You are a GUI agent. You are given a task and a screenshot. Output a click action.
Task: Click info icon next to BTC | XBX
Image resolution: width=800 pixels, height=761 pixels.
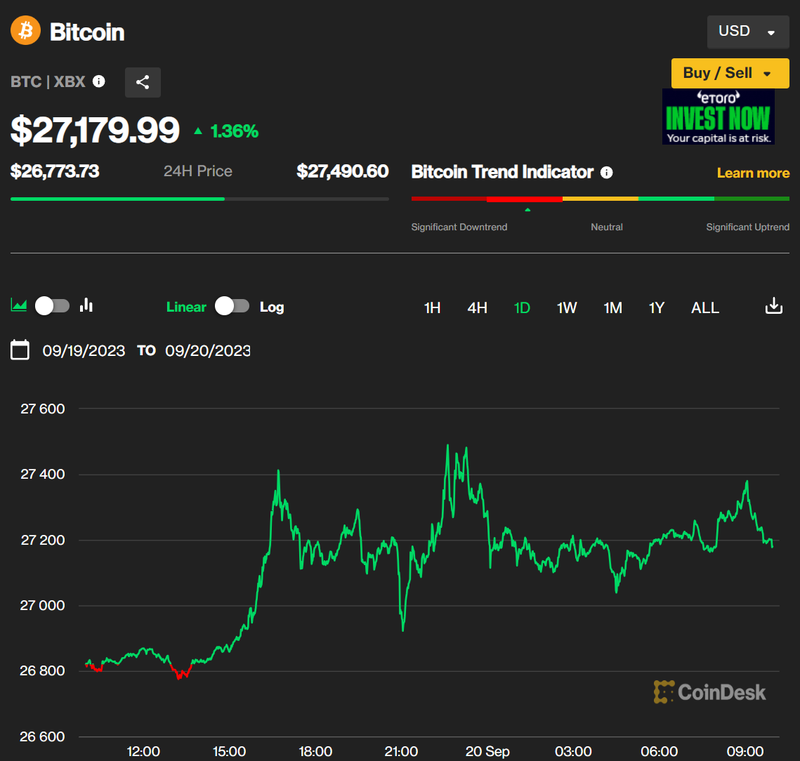point(99,82)
